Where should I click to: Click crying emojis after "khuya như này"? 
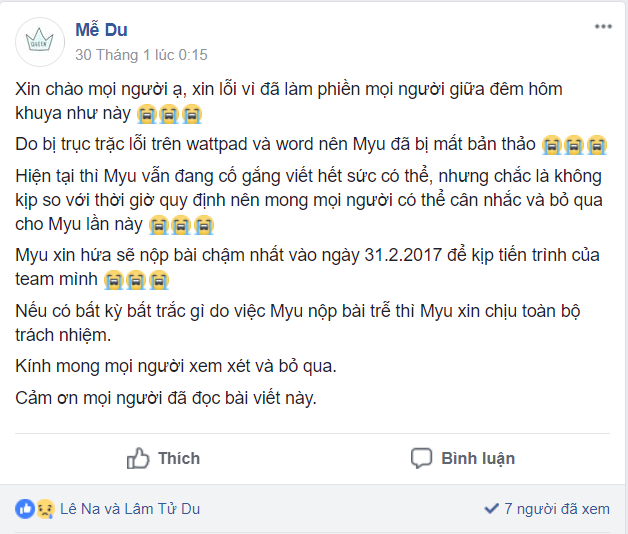[x=169, y=114]
